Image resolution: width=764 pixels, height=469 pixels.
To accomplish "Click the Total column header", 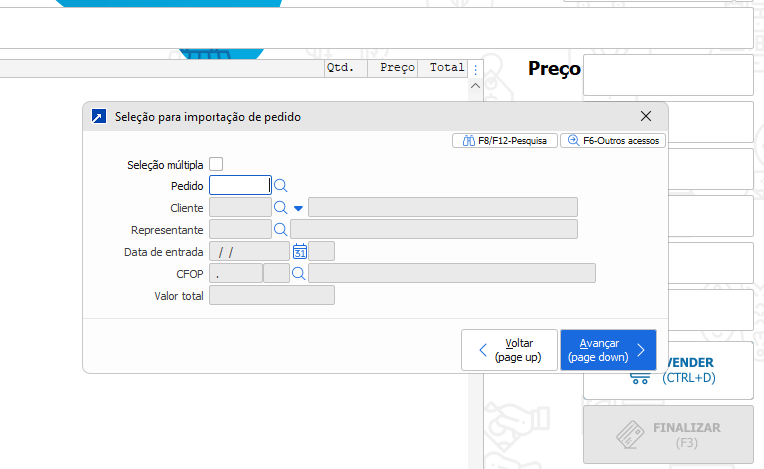I will [442, 68].
